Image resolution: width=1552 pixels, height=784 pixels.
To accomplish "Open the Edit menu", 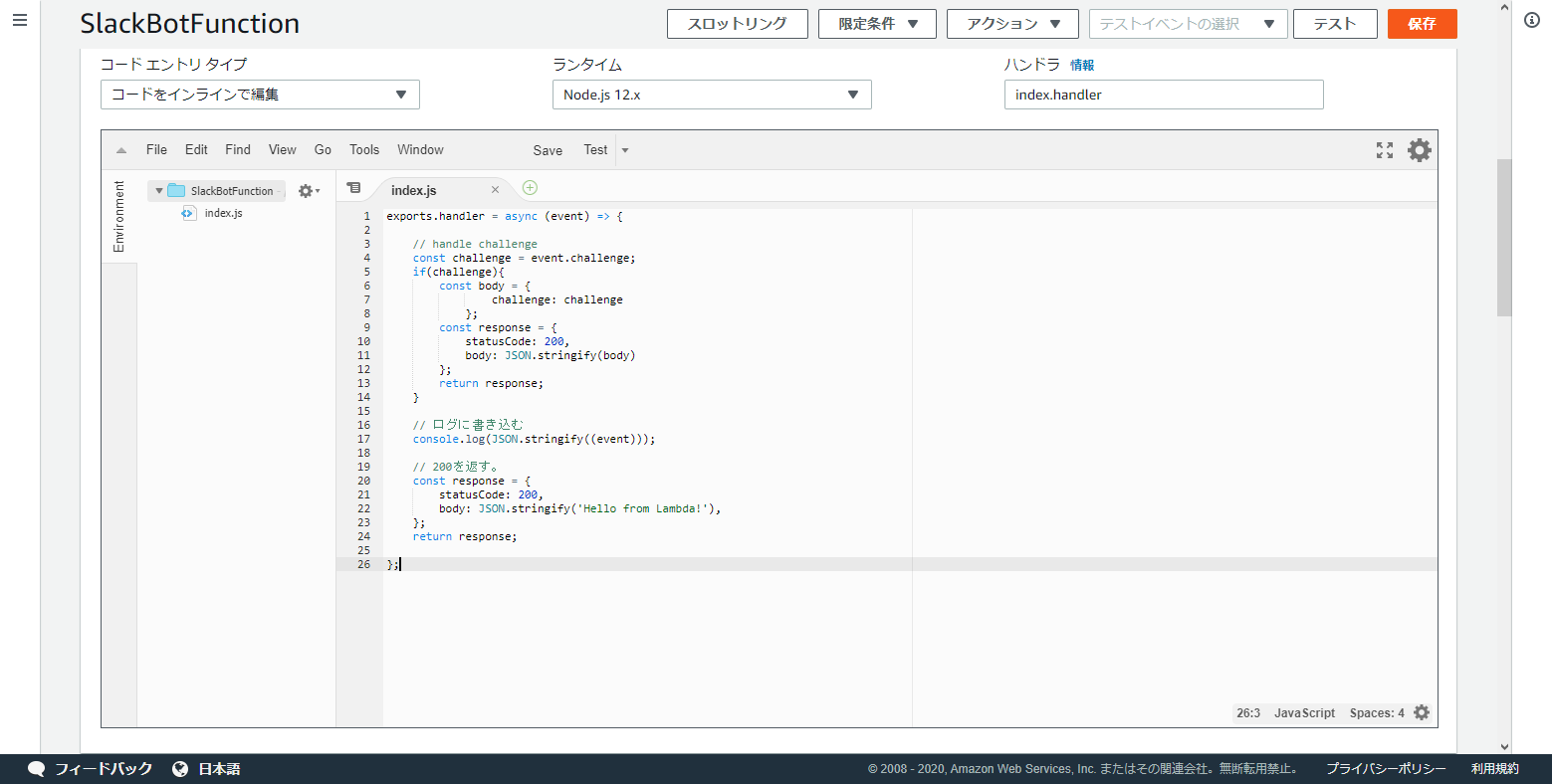I will 196,149.
